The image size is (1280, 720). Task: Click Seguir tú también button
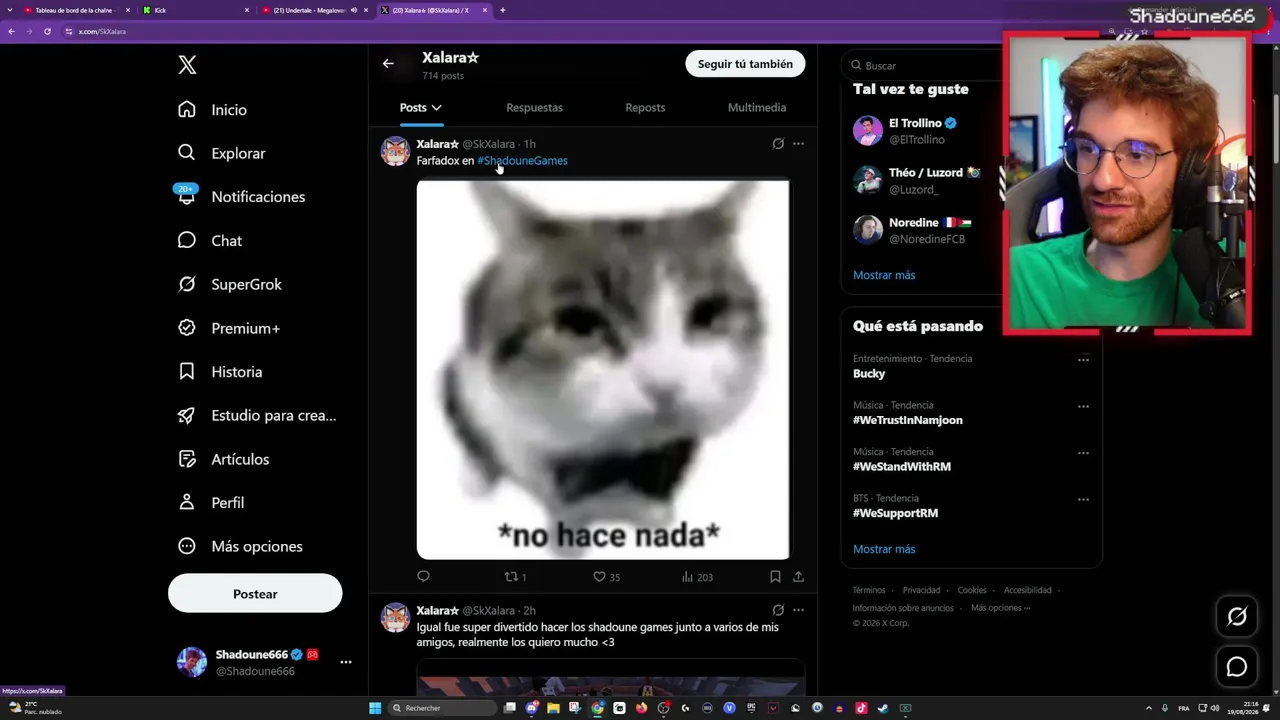click(x=745, y=64)
